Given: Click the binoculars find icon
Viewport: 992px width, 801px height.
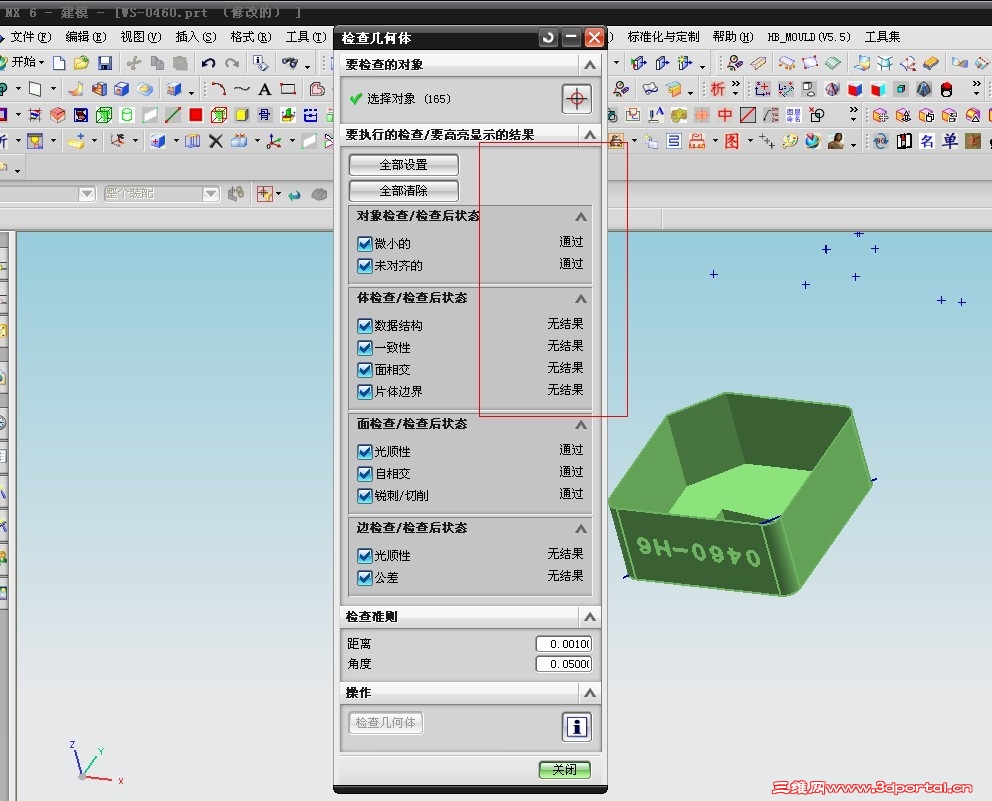Looking at the screenshot, I should [x=290, y=63].
